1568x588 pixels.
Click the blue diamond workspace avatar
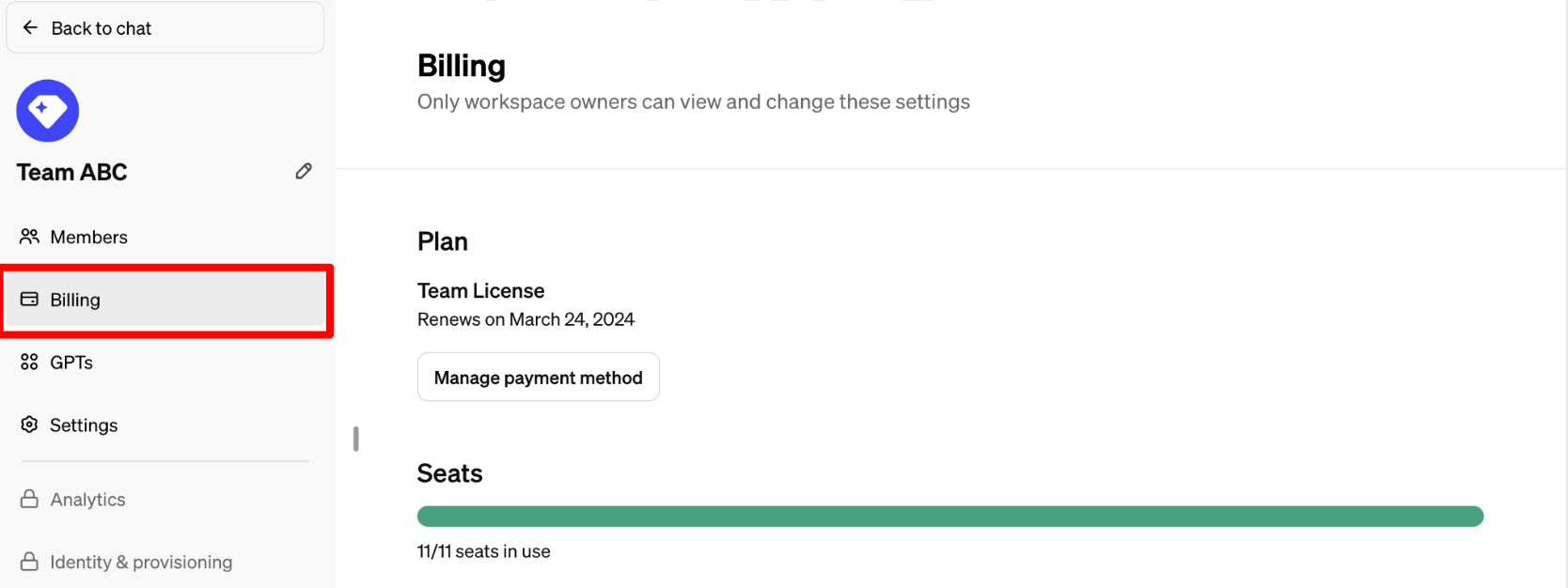click(x=48, y=111)
